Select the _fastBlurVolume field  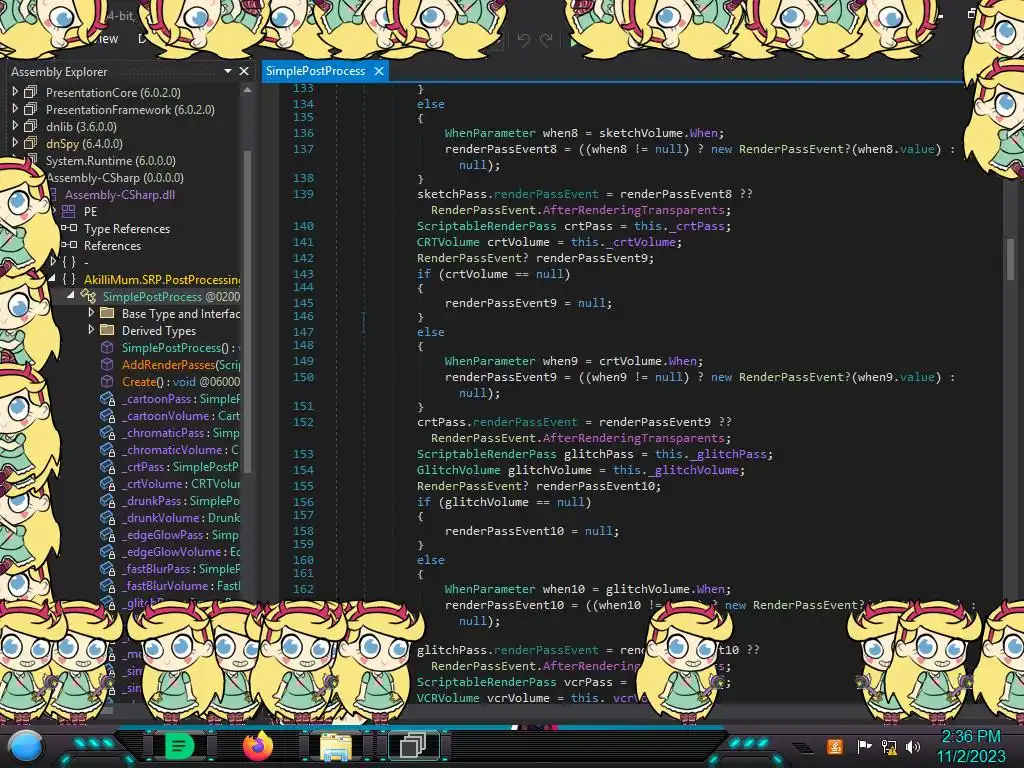[180, 585]
